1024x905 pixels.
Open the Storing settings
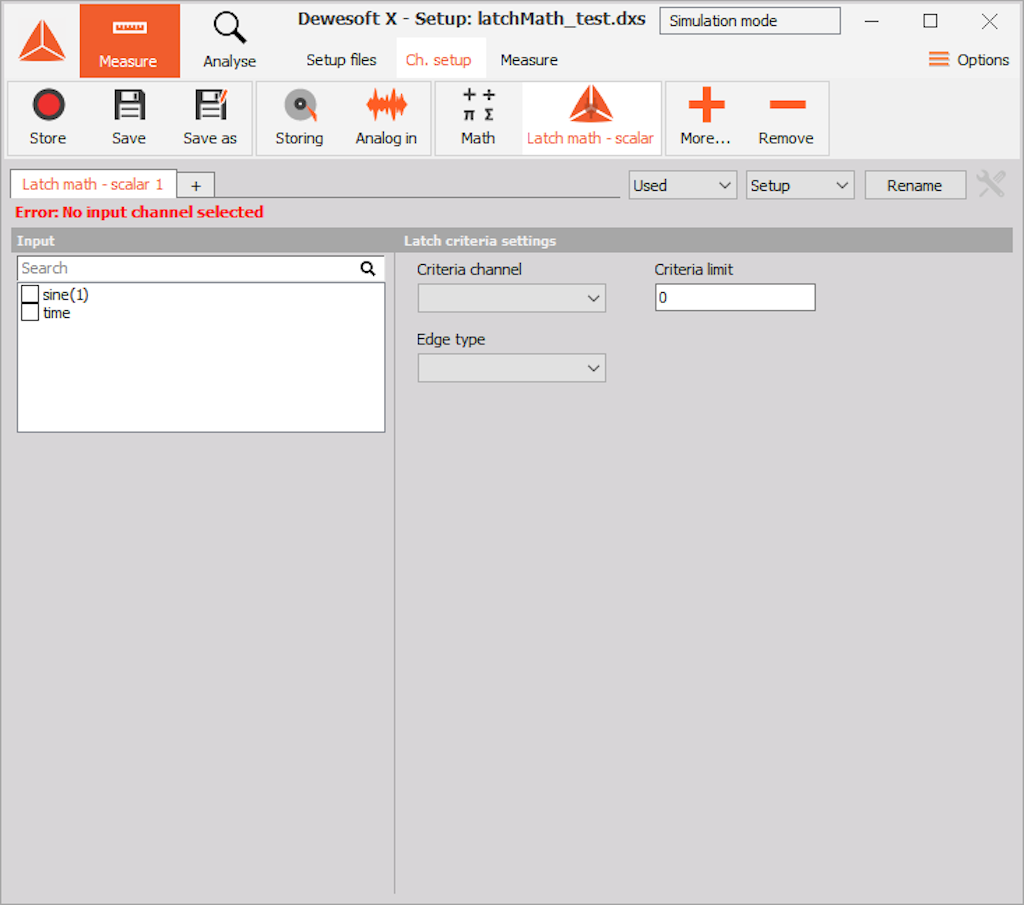pos(299,118)
